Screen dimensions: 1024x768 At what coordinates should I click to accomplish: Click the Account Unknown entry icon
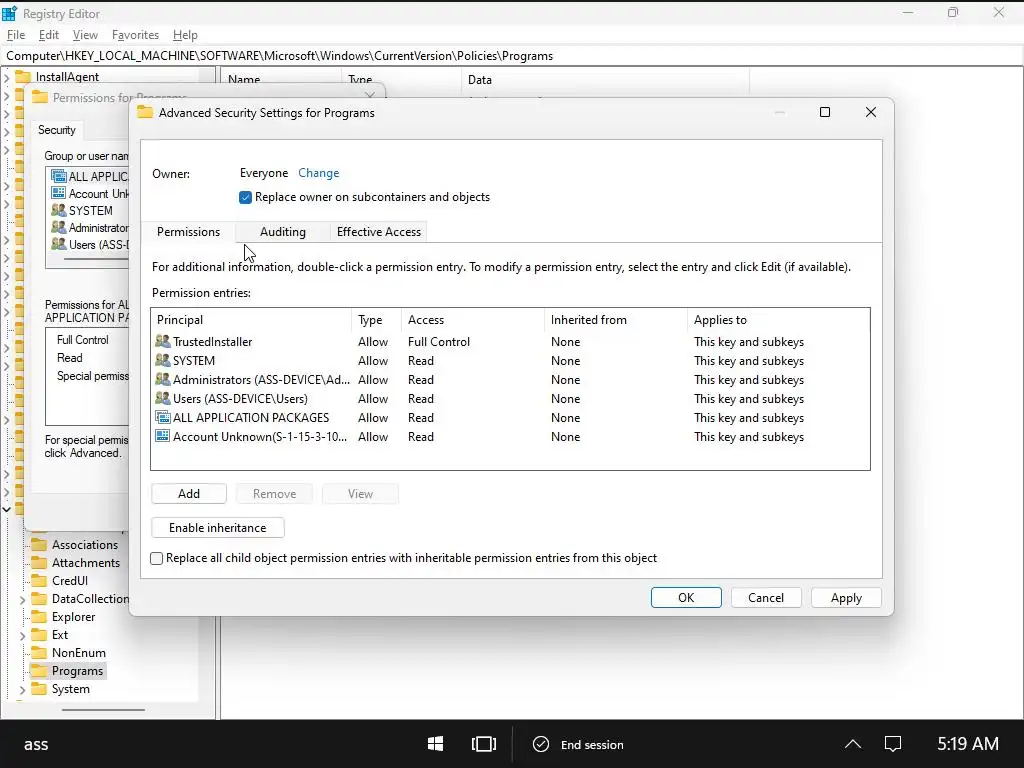click(163, 436)
